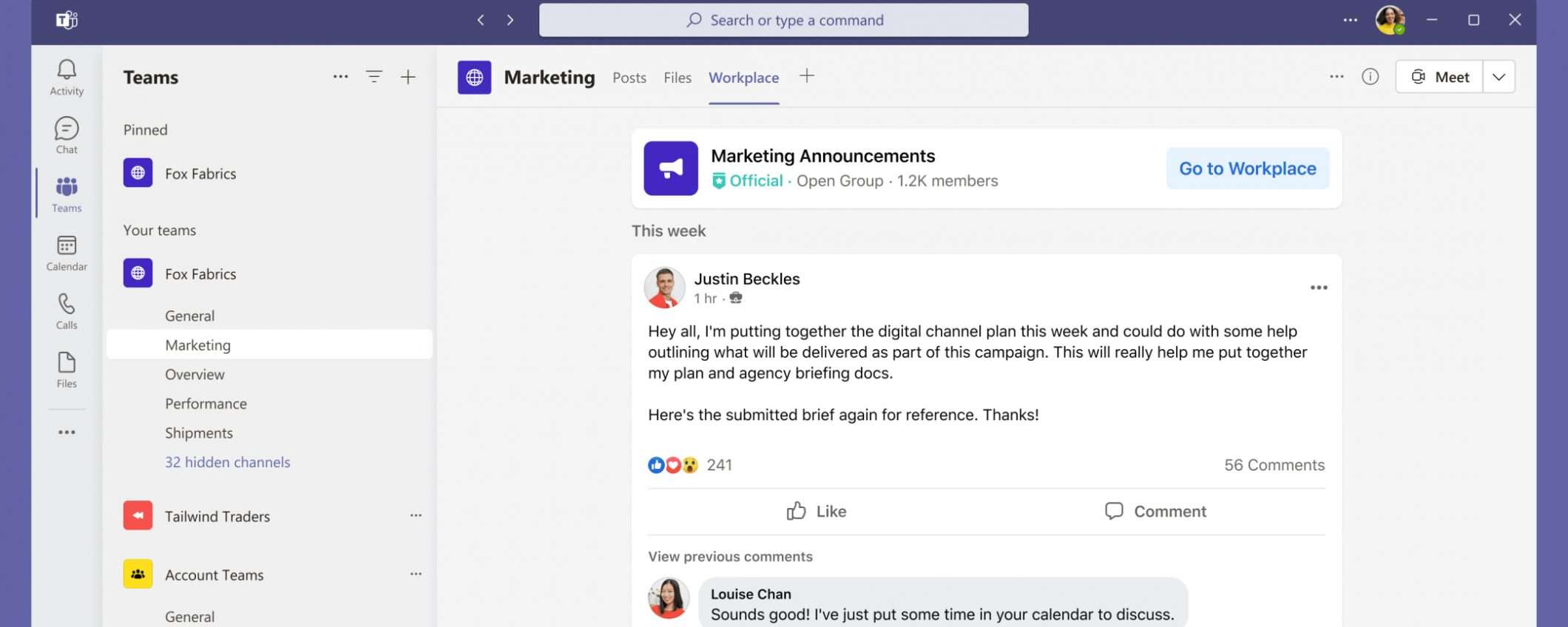Image resolution: width=1568 pixels, height=627 pixels.
Task: Click the Marketing Announcements megaphone icon
Action: pos(671,169)
